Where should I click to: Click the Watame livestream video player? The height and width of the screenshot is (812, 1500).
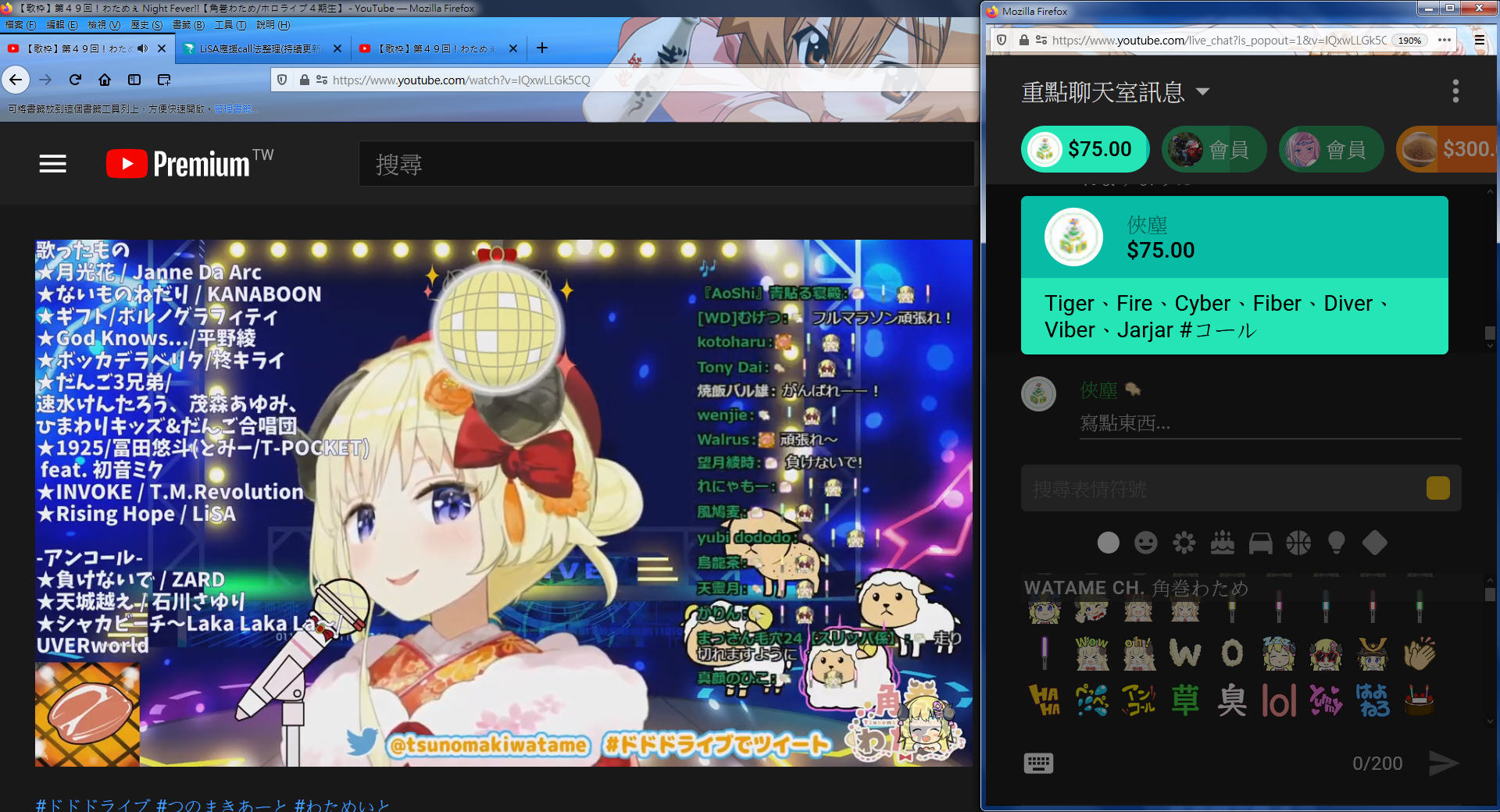pos(504,503)
